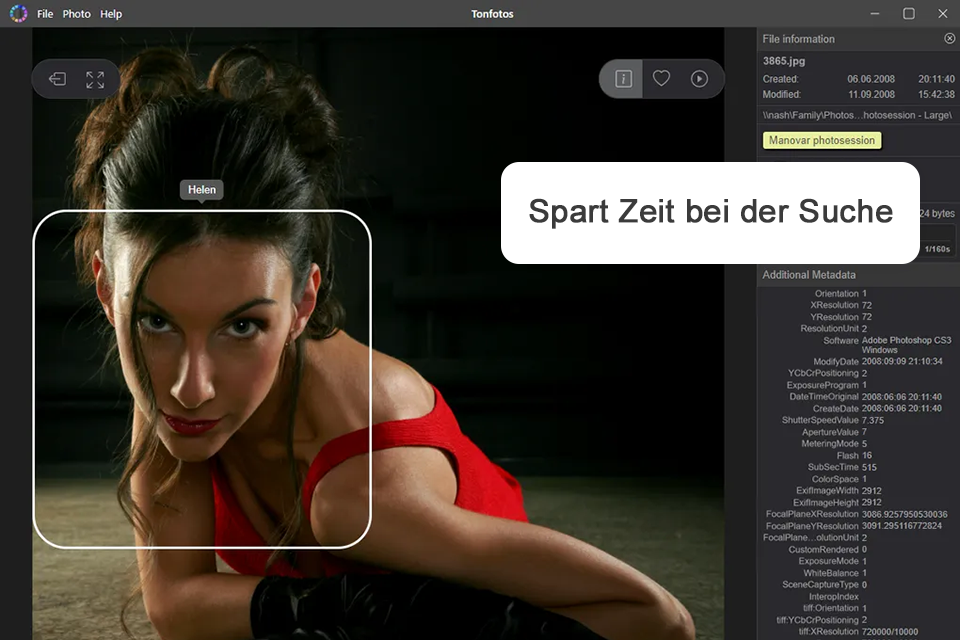The image size is (960, 640).
Task: Open the Photo menu
Action: point(77,13)
